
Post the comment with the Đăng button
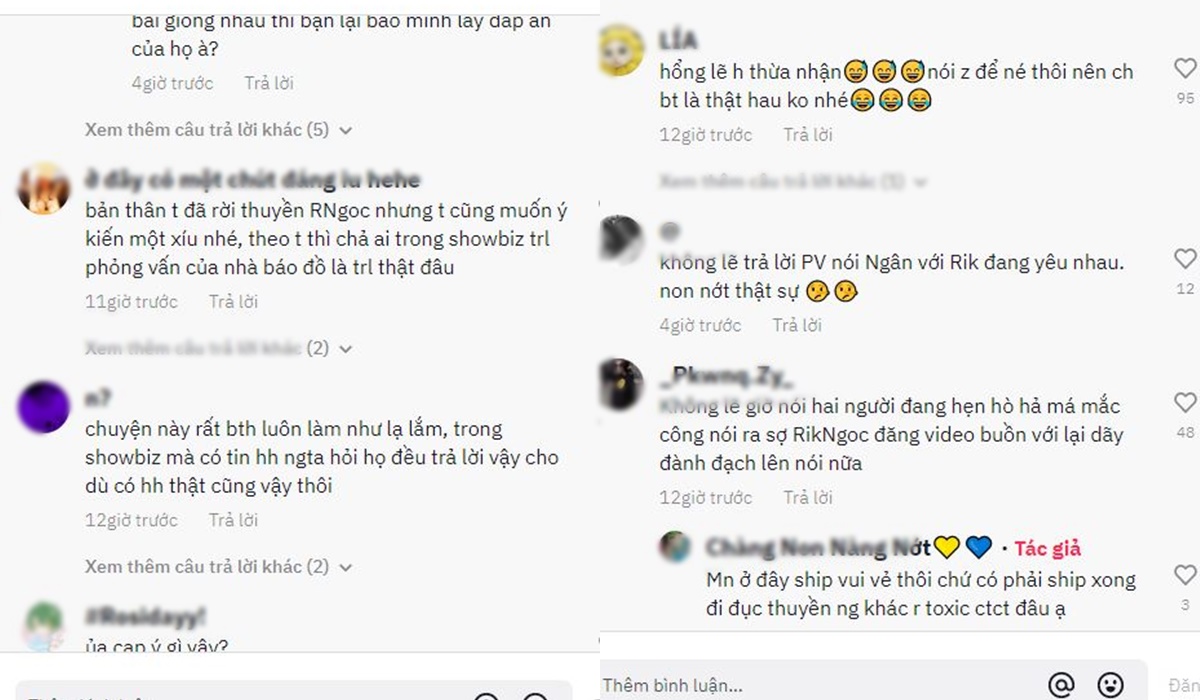[1184, 686]
